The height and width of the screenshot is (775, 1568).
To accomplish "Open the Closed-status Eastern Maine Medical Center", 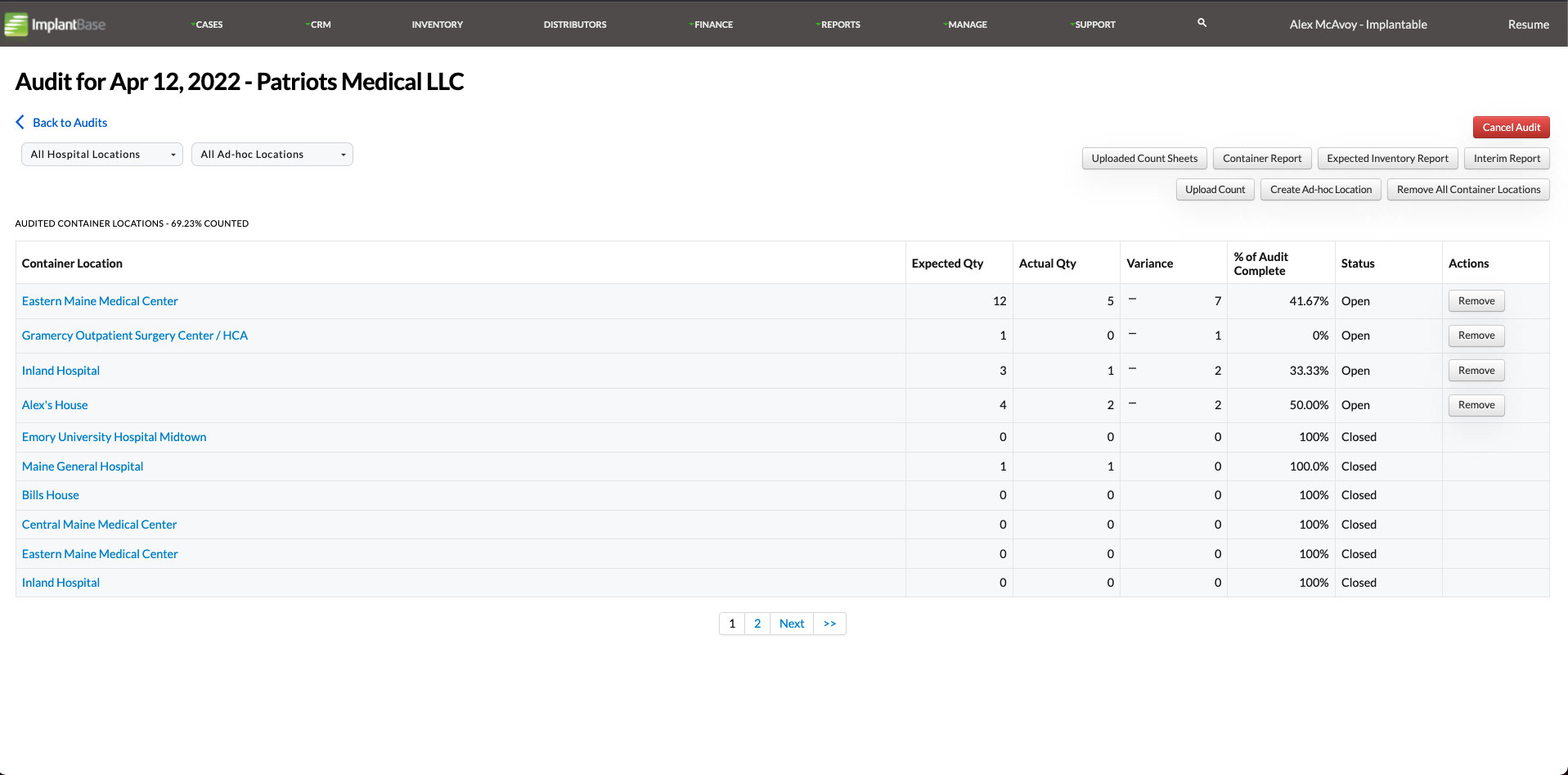I will (x=100, y=554).
